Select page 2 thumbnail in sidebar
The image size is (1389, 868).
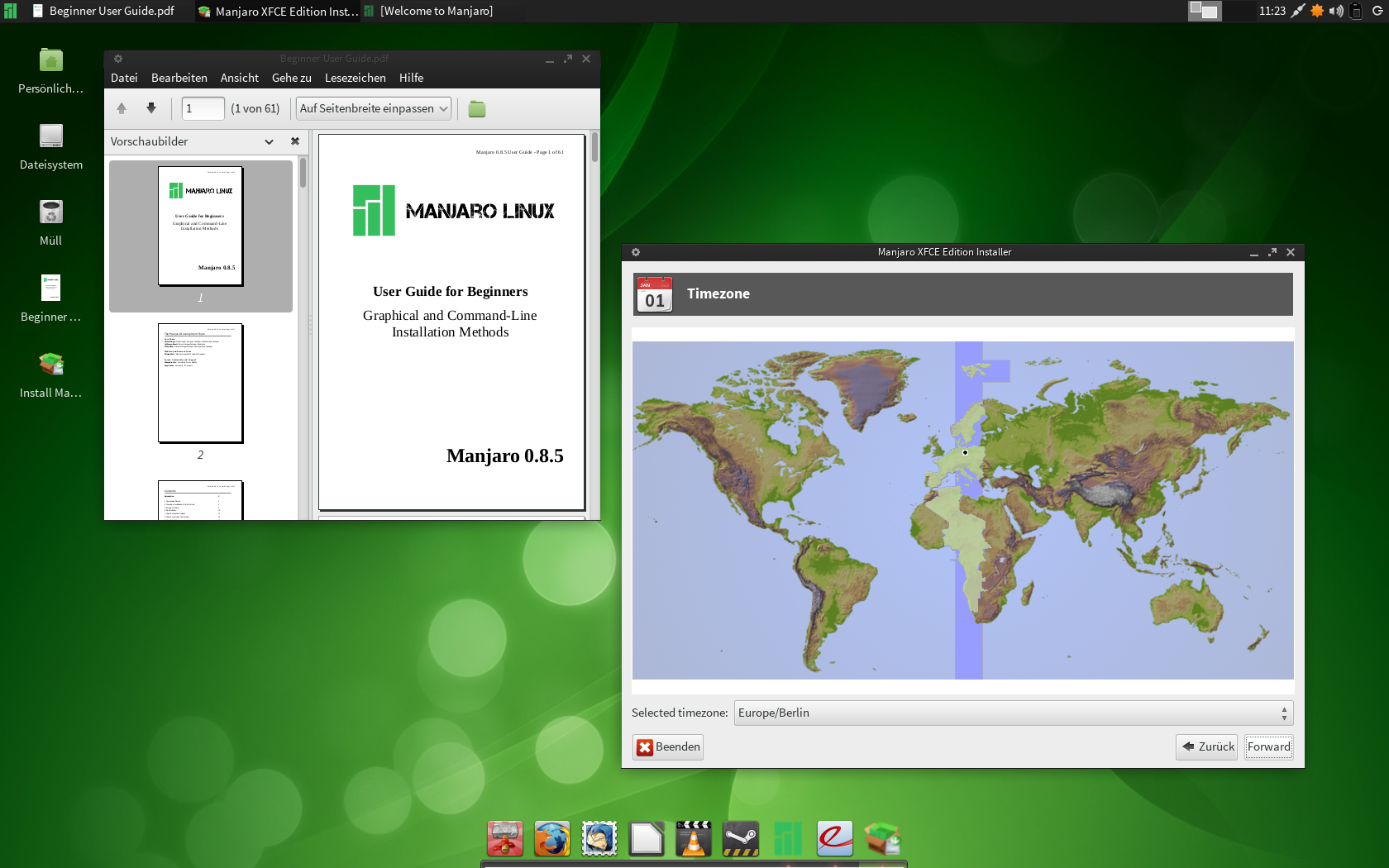(x=200, y=384)
